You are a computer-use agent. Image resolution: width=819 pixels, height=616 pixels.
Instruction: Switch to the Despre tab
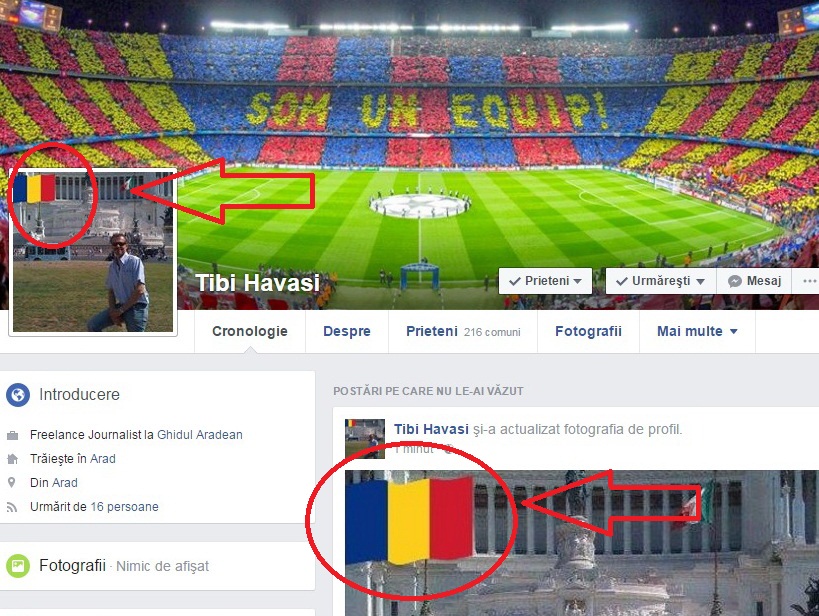coord(347,331)
